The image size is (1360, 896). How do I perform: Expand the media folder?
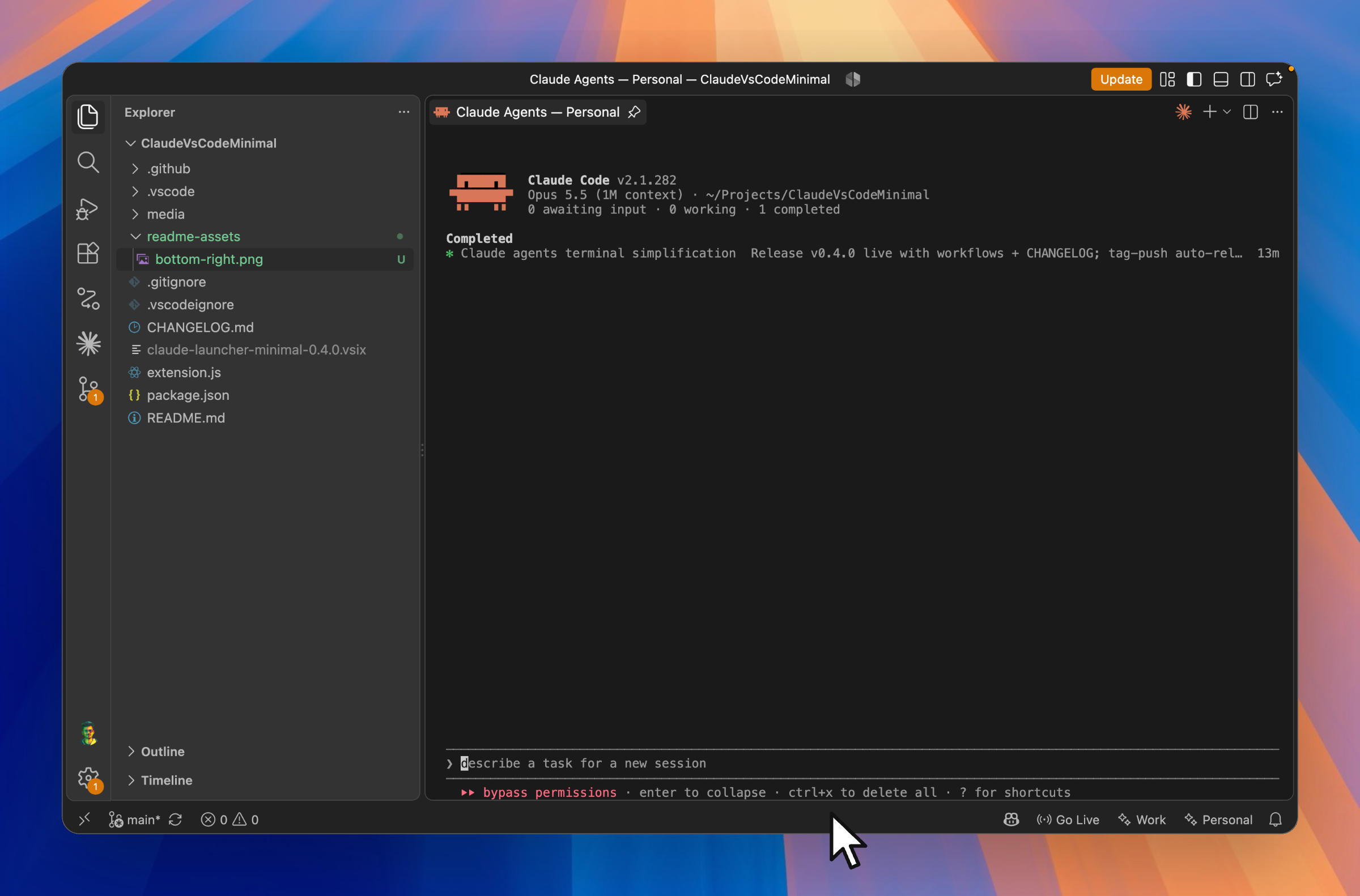tap(135, 214)
